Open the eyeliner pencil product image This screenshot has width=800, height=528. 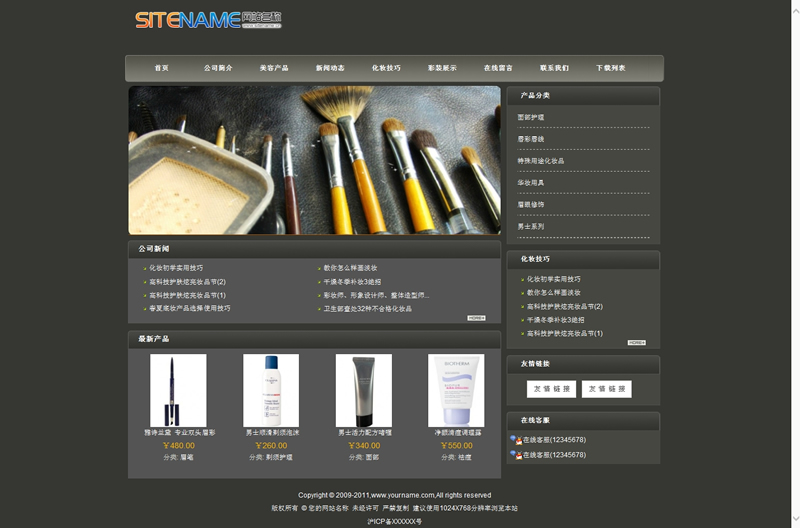coord(178,390)
